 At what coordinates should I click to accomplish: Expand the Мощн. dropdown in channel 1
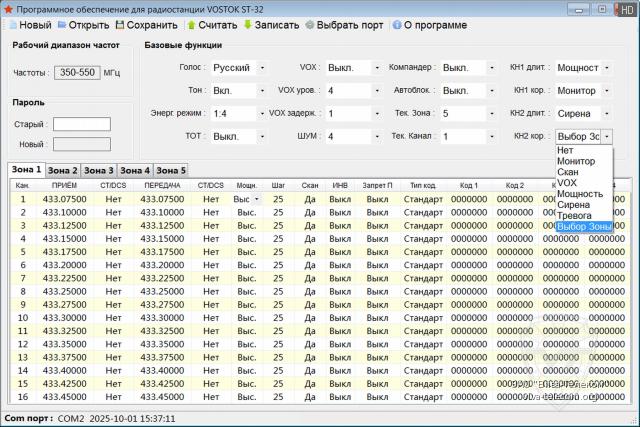click(256, 199)
